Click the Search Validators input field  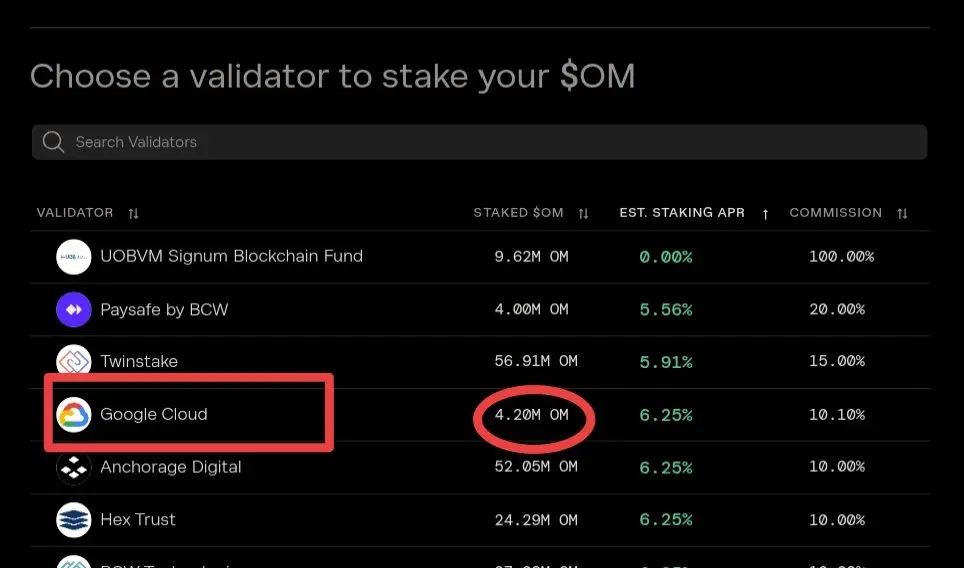(x=480, y=142)
